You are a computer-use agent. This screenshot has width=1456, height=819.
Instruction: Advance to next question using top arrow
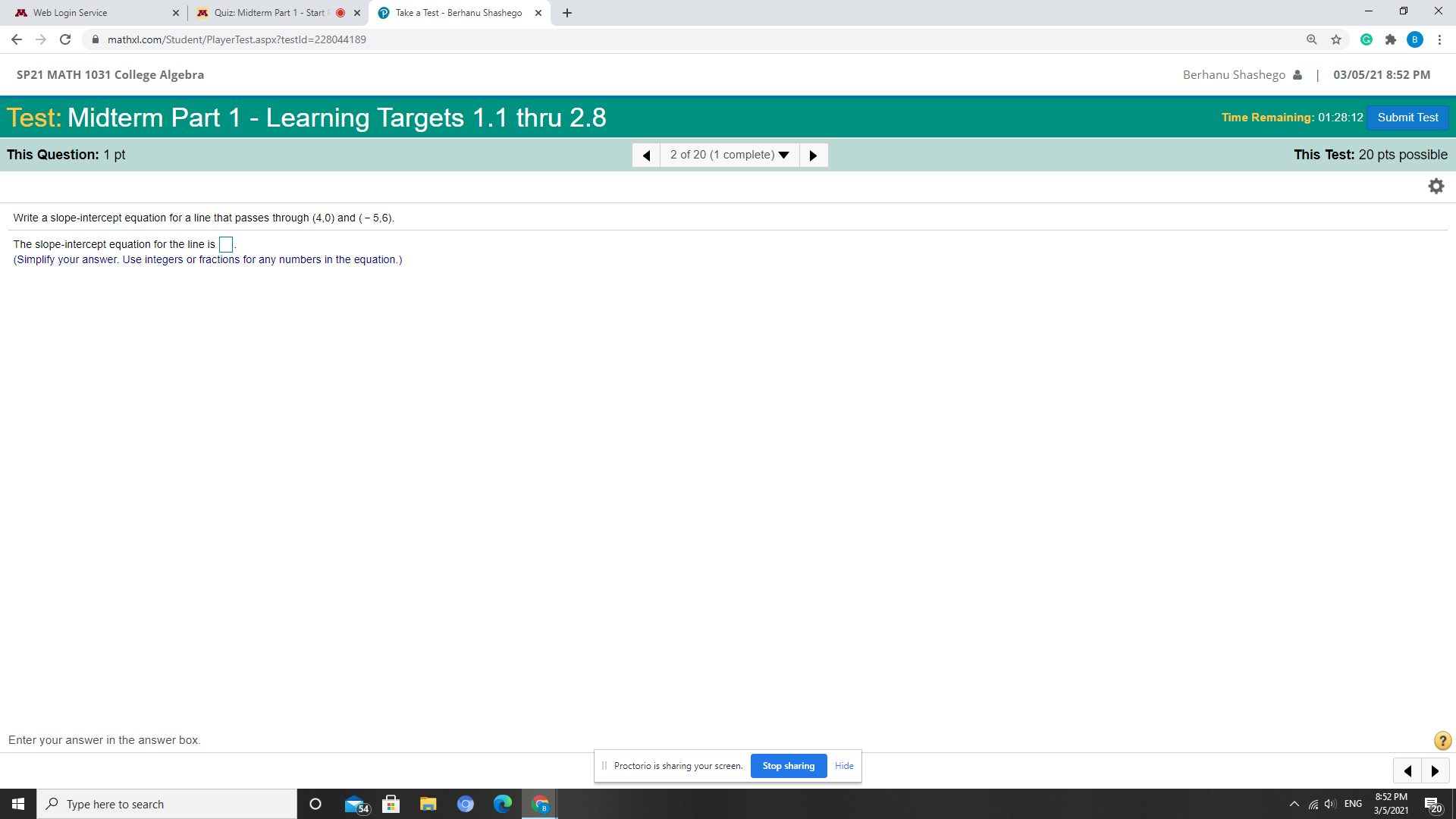click(x=813, y=155)
